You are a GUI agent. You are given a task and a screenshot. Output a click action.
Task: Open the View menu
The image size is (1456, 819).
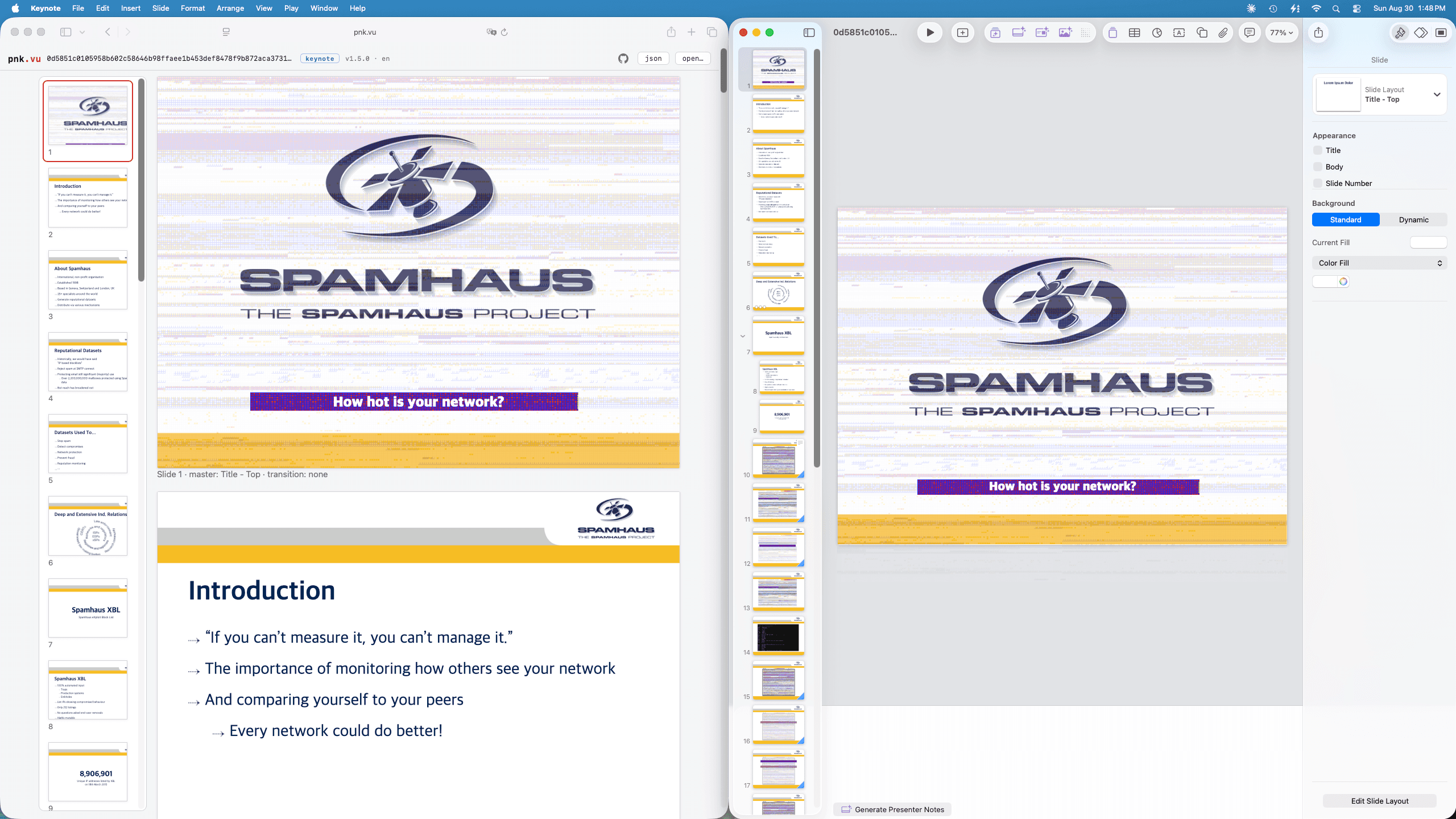[x=264, y=8]
